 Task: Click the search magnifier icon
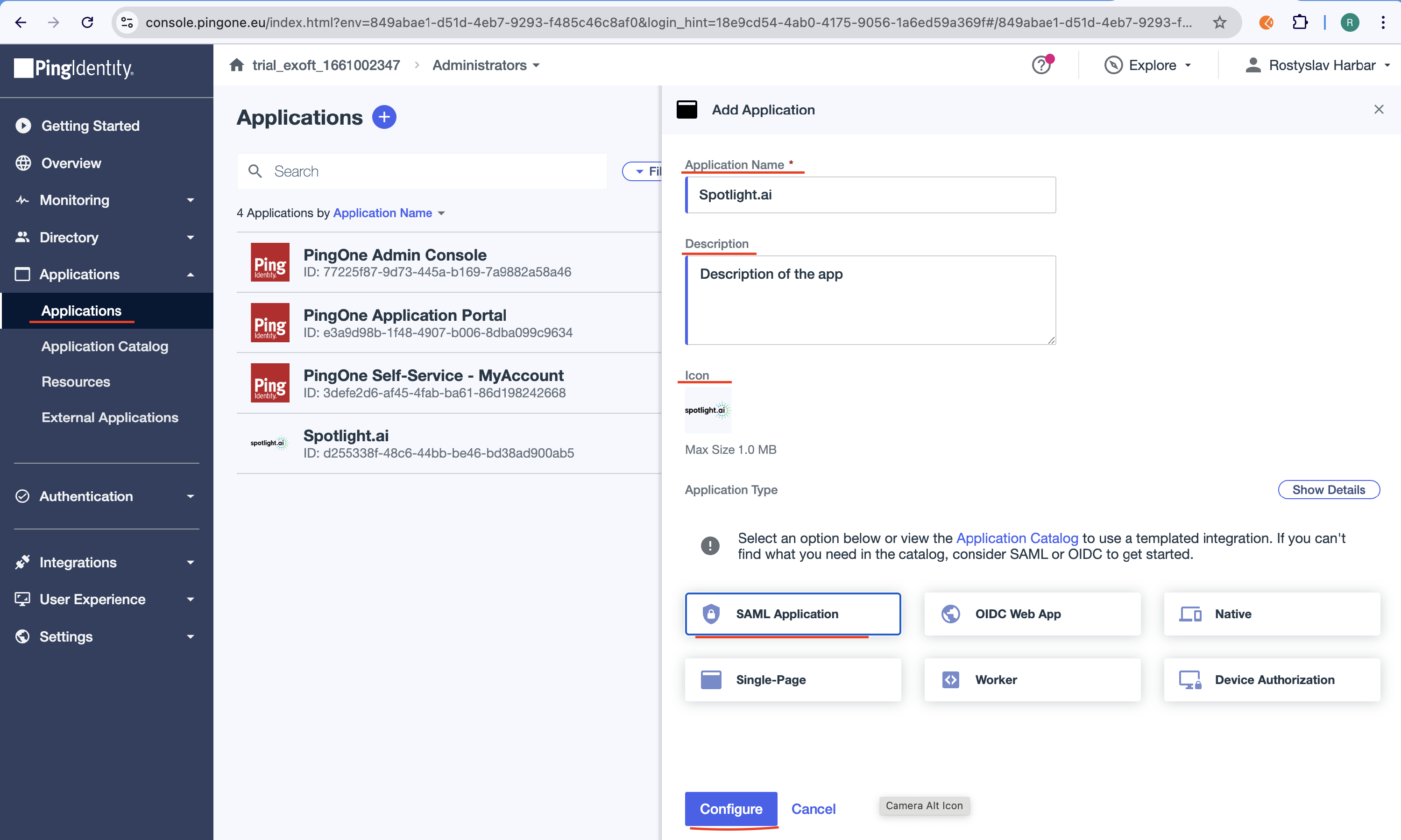255,171
